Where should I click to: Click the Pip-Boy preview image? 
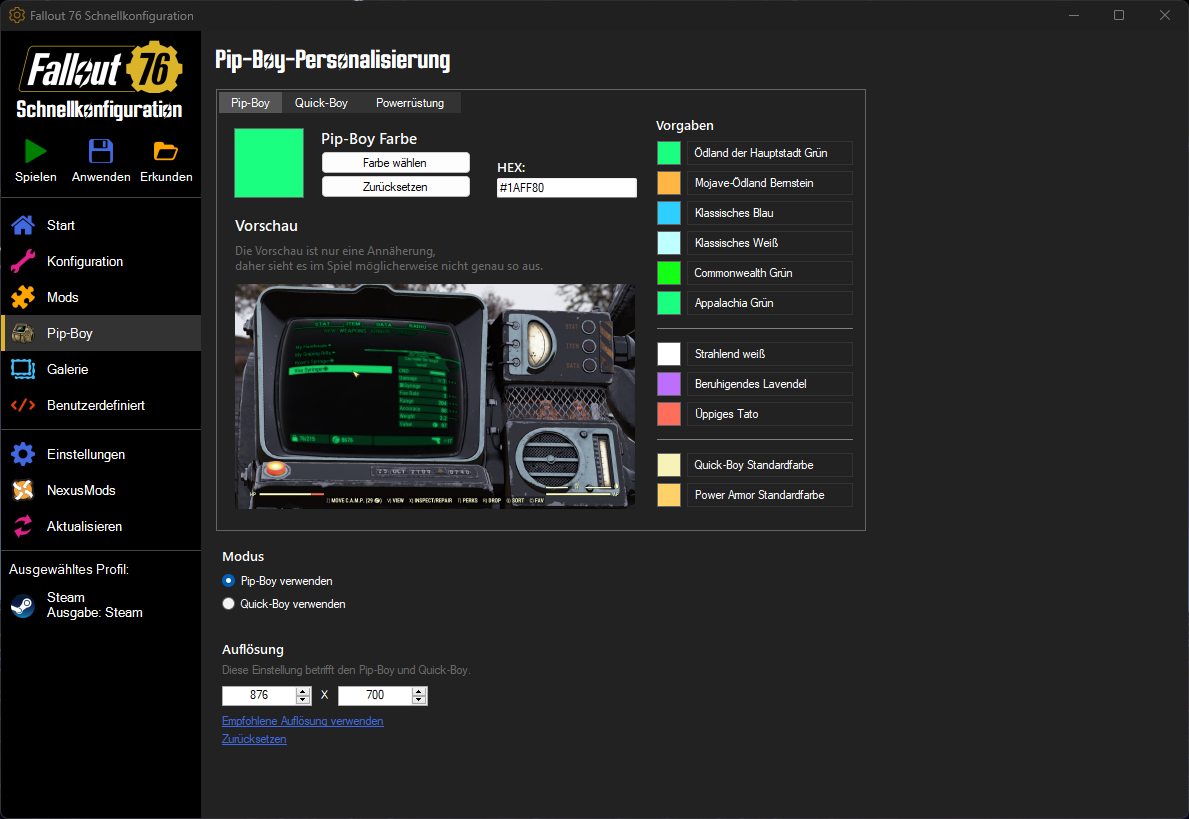click(435, 396)
